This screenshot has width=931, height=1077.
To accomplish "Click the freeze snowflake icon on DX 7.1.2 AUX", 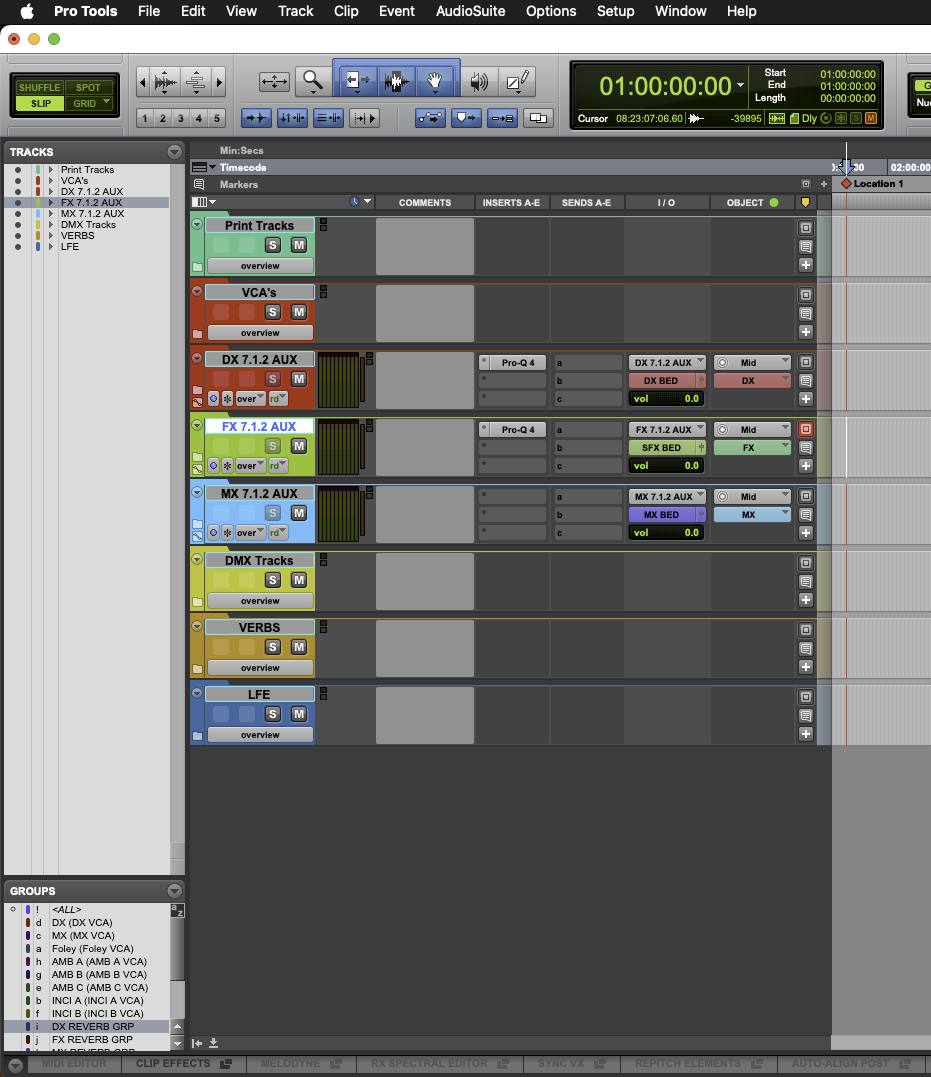I will point(227,398).
